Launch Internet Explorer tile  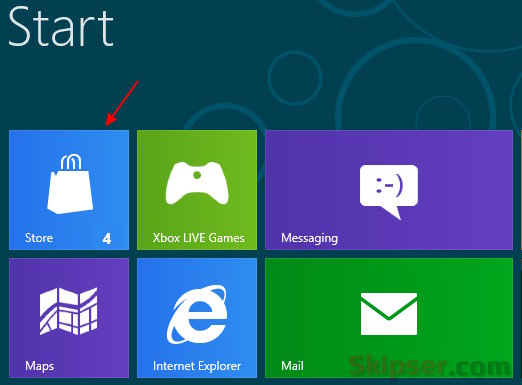[197, 318]
